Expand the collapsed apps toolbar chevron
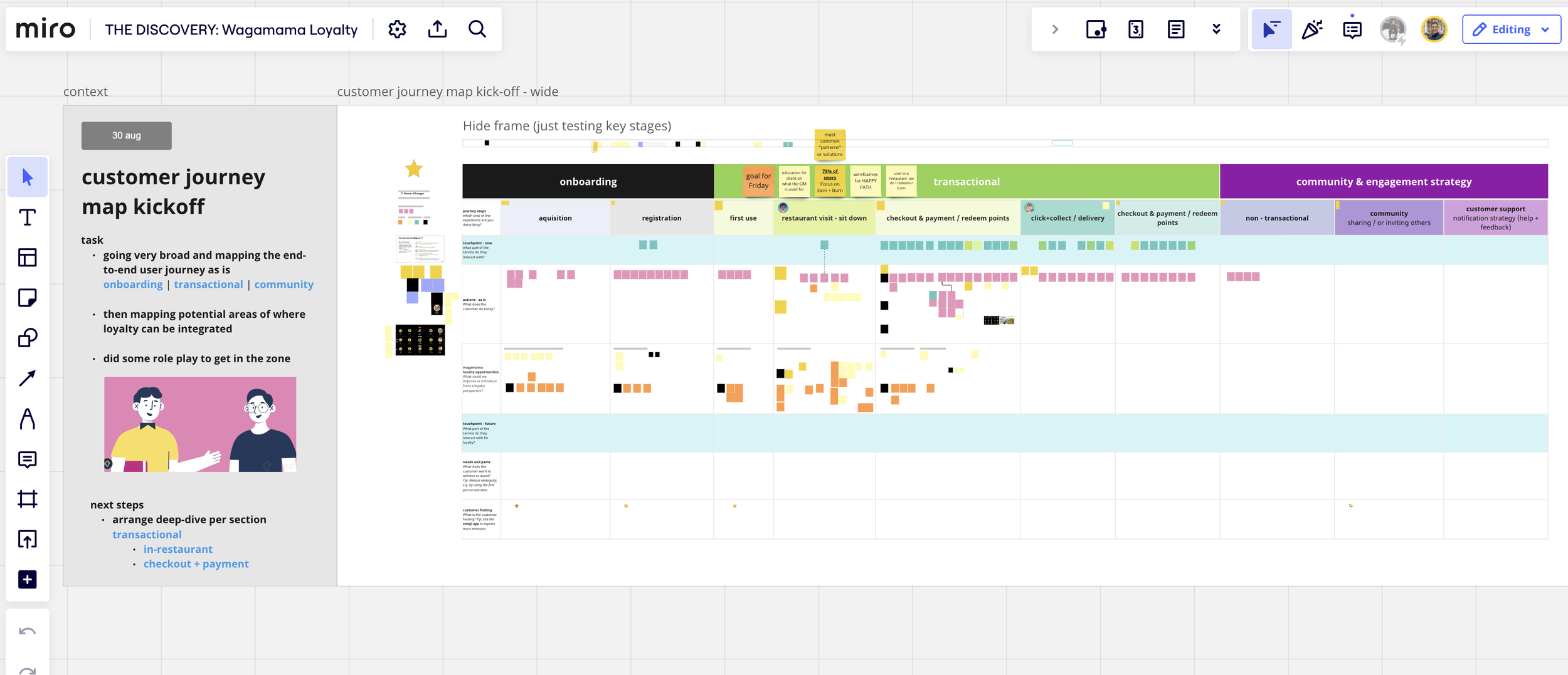 1055,29
